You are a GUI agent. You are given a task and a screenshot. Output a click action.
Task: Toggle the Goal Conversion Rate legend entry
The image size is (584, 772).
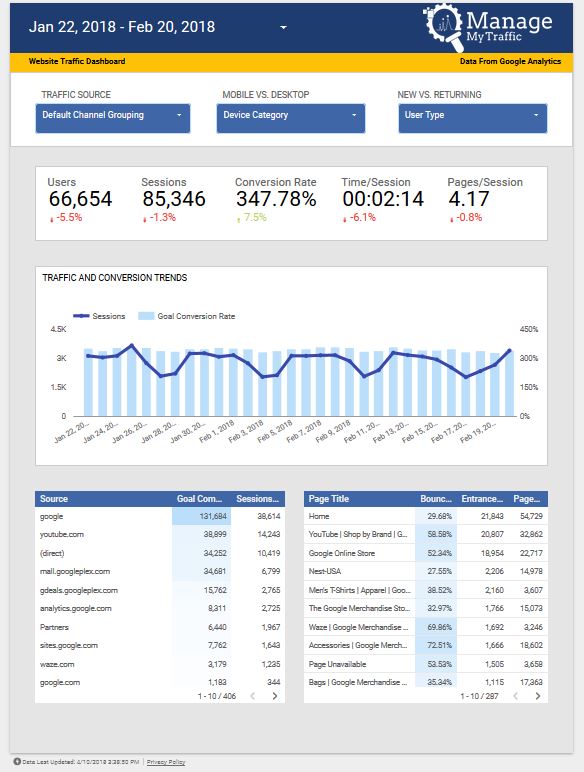187,316
